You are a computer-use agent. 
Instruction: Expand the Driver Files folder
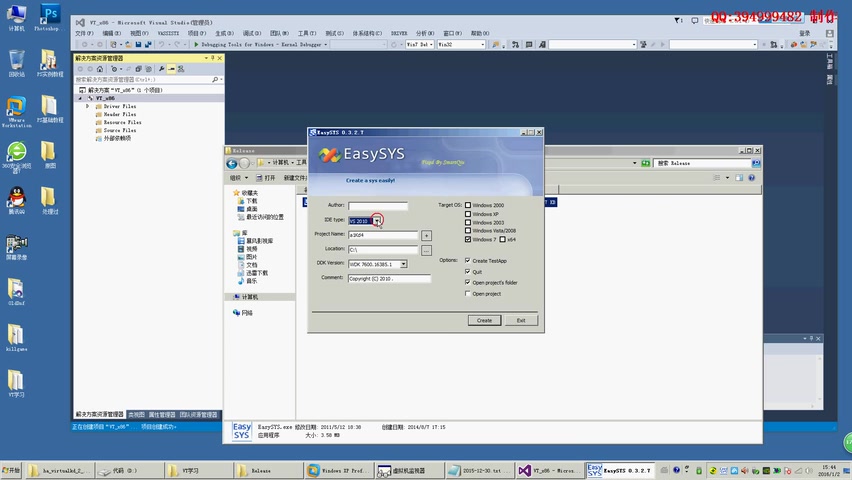pos(87,107)
